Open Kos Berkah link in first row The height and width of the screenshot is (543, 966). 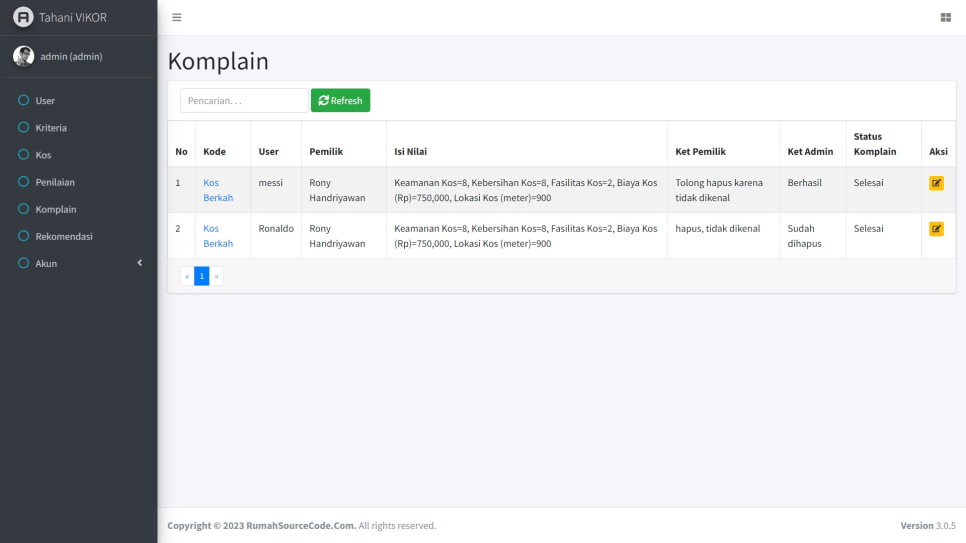217,190
